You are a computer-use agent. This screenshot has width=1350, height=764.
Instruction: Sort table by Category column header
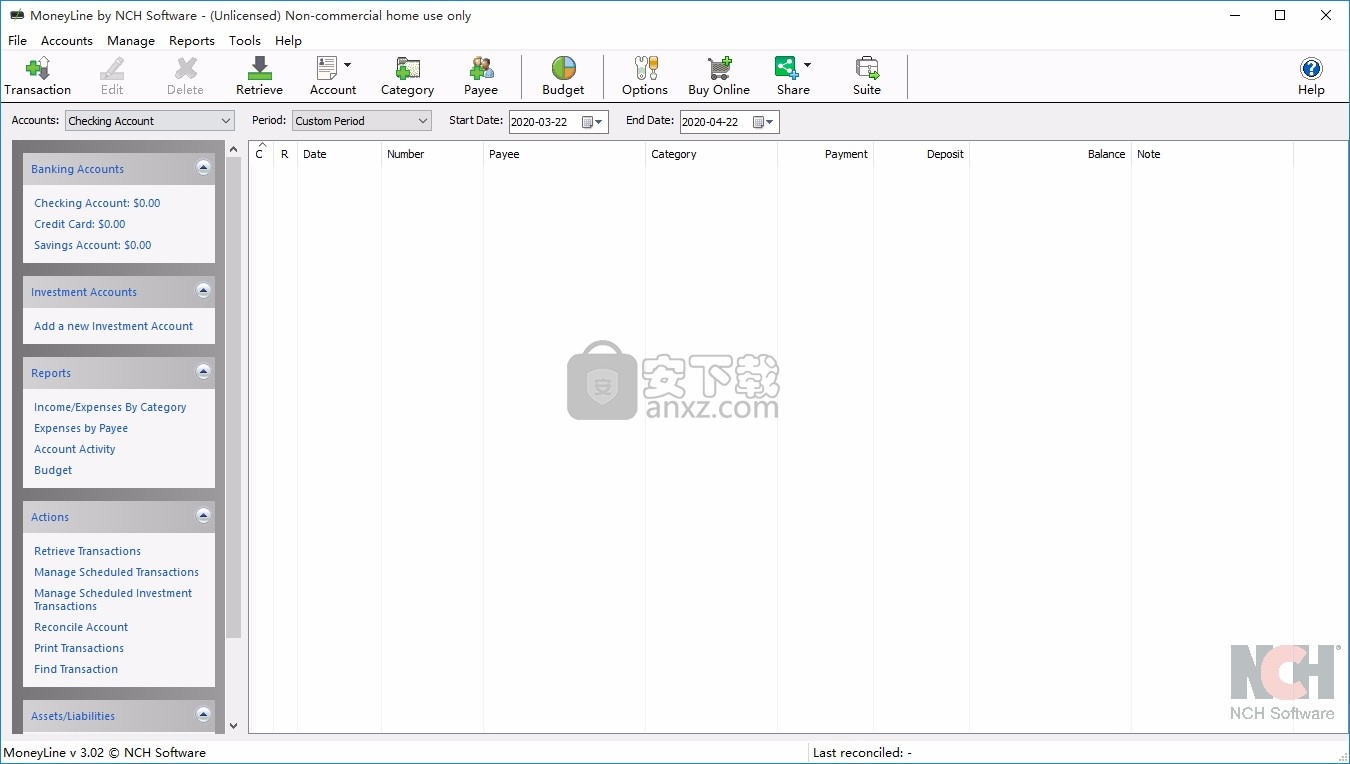tap(711, 154)
